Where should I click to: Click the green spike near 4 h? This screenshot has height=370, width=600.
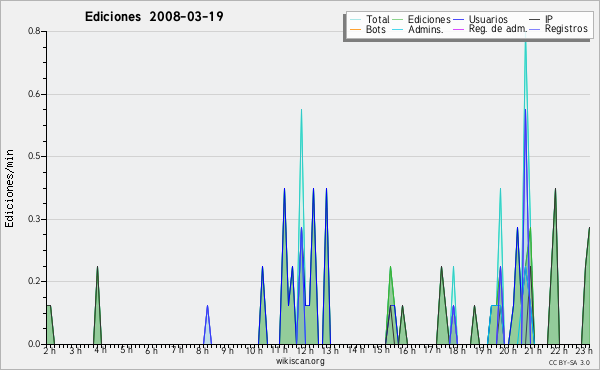pos(97,306)
